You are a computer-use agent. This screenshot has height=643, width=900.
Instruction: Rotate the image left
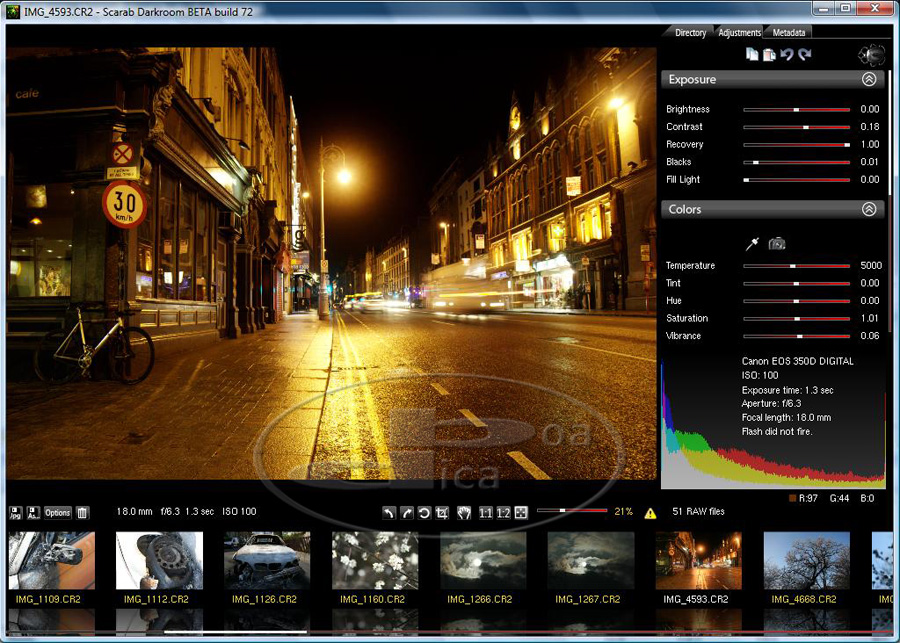389,512
